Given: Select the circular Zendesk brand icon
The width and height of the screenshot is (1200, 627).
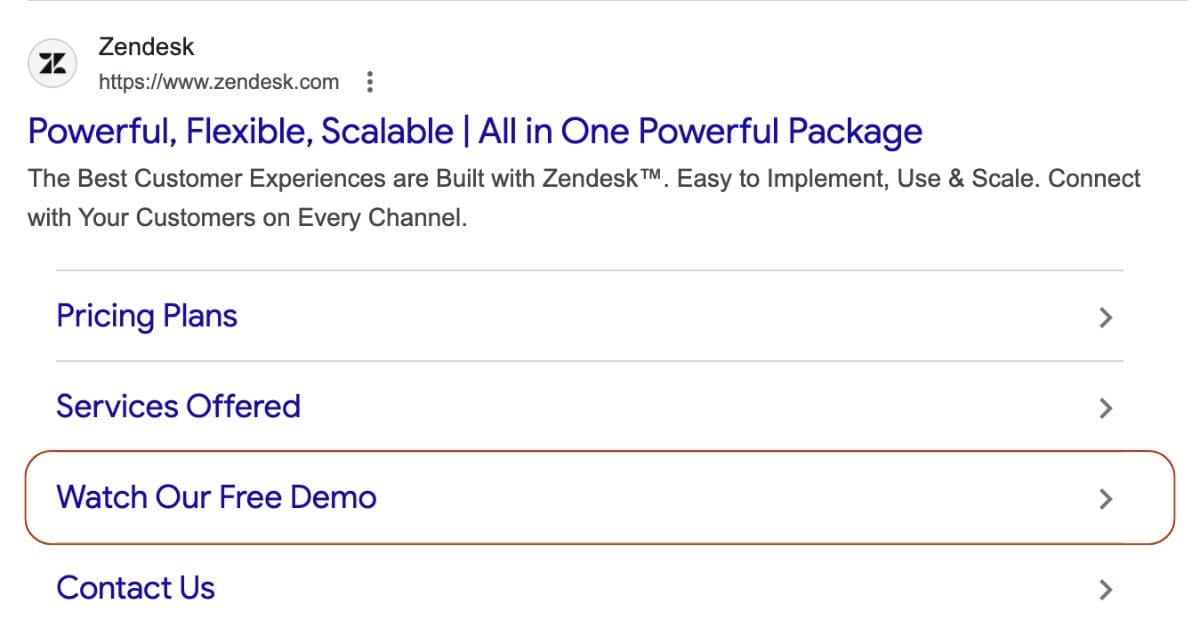Looking at the screenshot, I should coord(52,62).
